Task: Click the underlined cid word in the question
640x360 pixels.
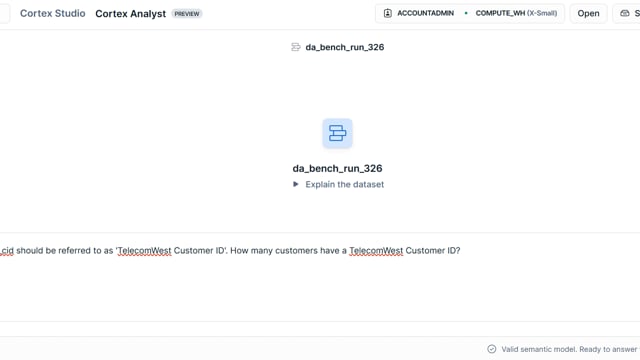Action: click(7, 251)
